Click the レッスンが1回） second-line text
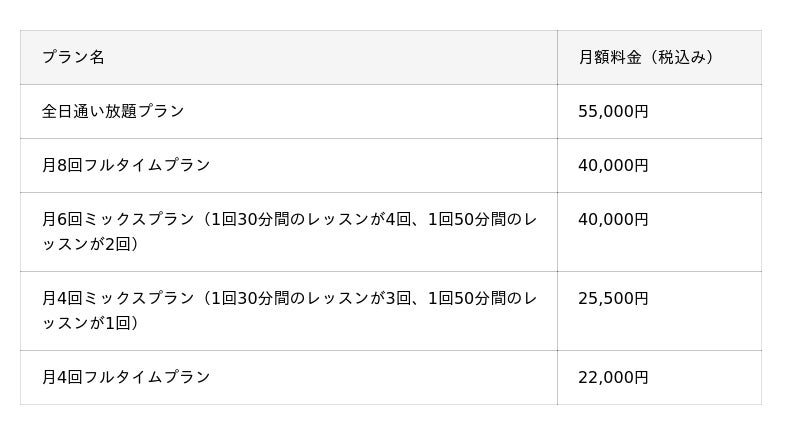Screen dimensions: 800x435 click(90, 323)
